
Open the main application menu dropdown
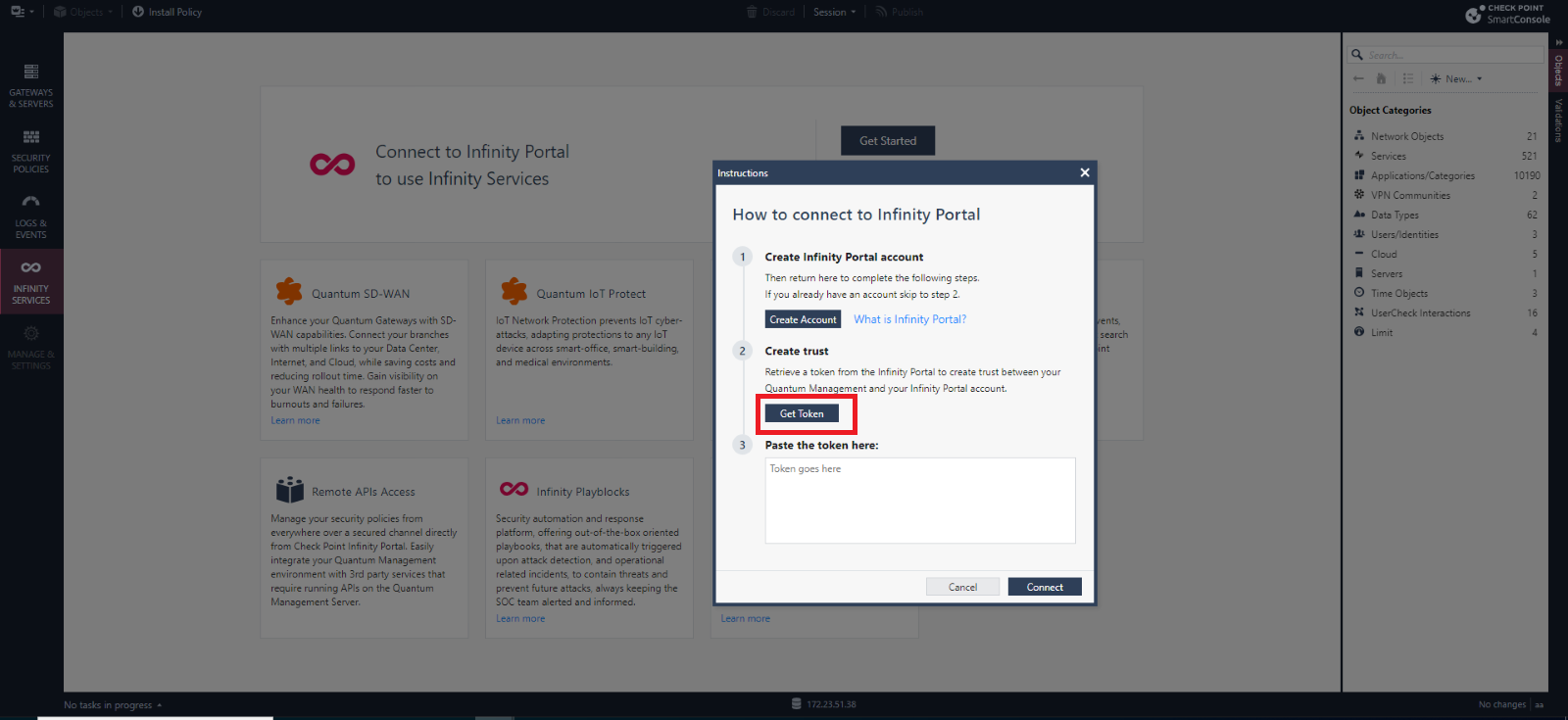pyautogui.click(x=22, y=12)
